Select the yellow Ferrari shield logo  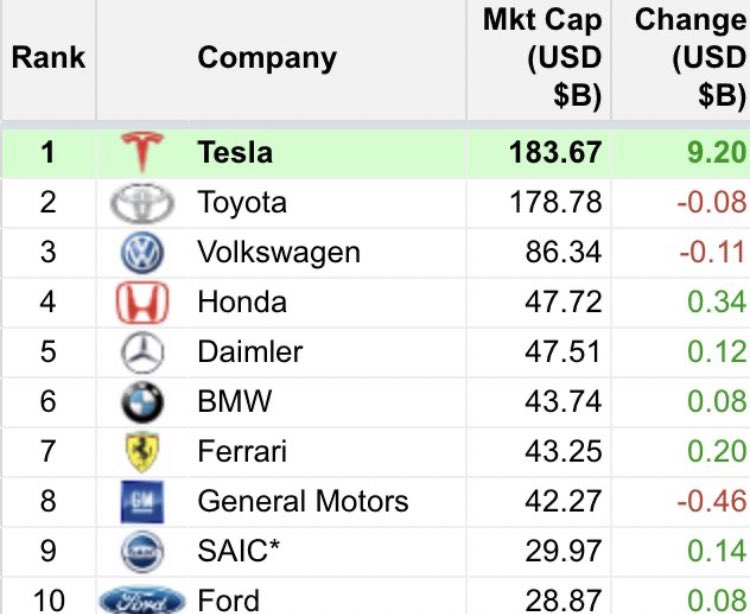[142, 452]
